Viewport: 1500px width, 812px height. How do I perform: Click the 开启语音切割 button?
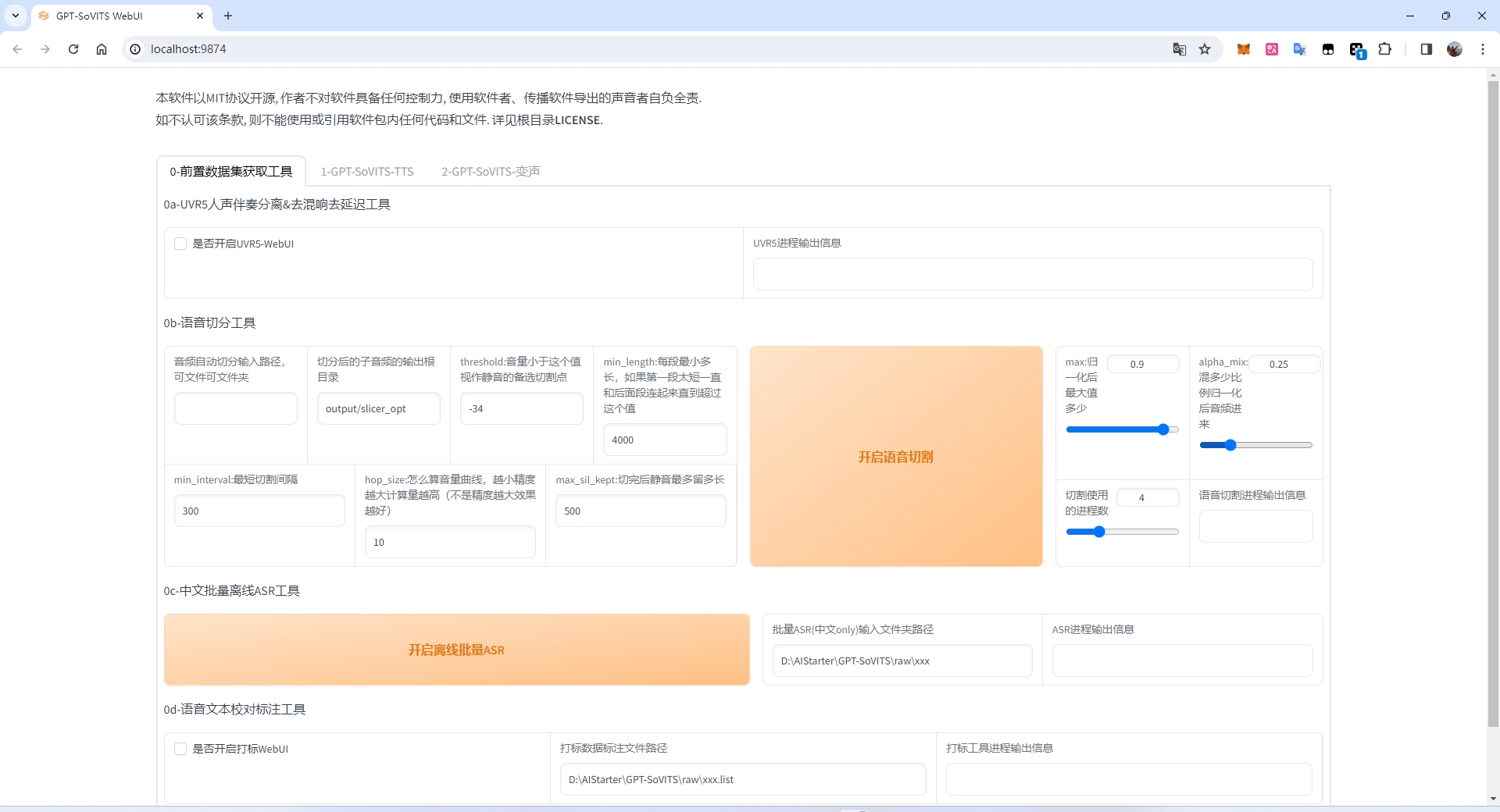click(895, 457)
